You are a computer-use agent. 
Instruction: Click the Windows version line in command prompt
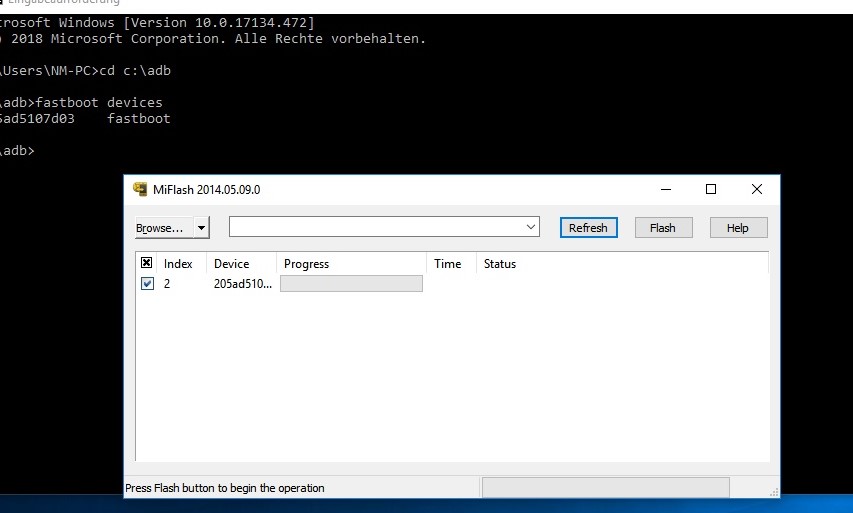click(x=157, y=23)
